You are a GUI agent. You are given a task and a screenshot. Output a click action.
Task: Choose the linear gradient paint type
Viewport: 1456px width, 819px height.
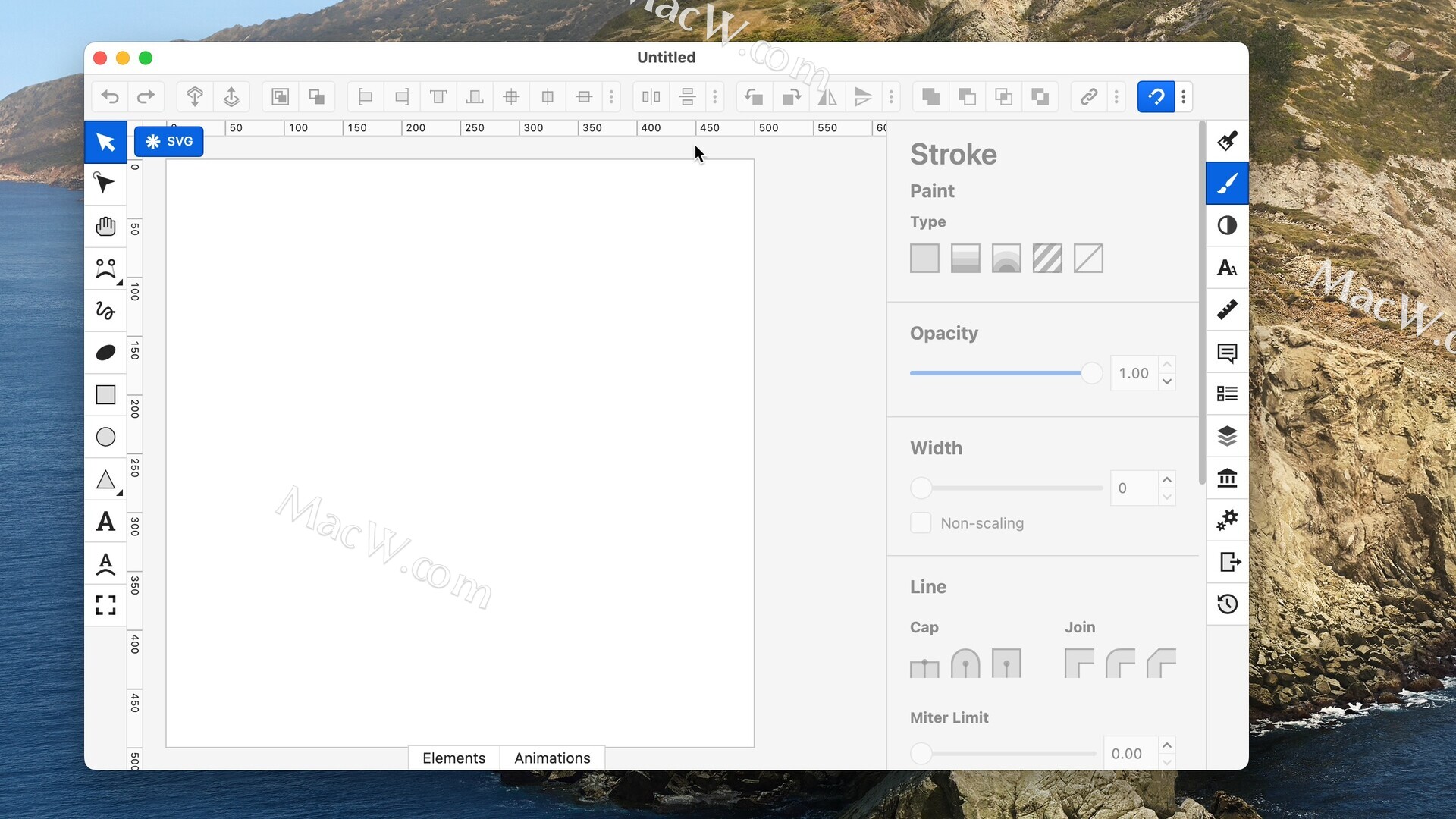pos(965,259)
